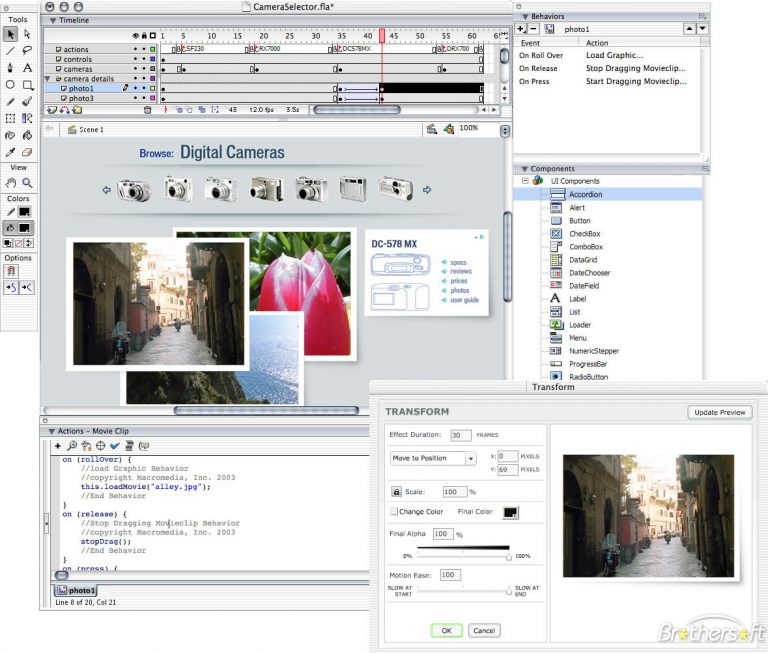Select the Subselection tool

(27, 34)
